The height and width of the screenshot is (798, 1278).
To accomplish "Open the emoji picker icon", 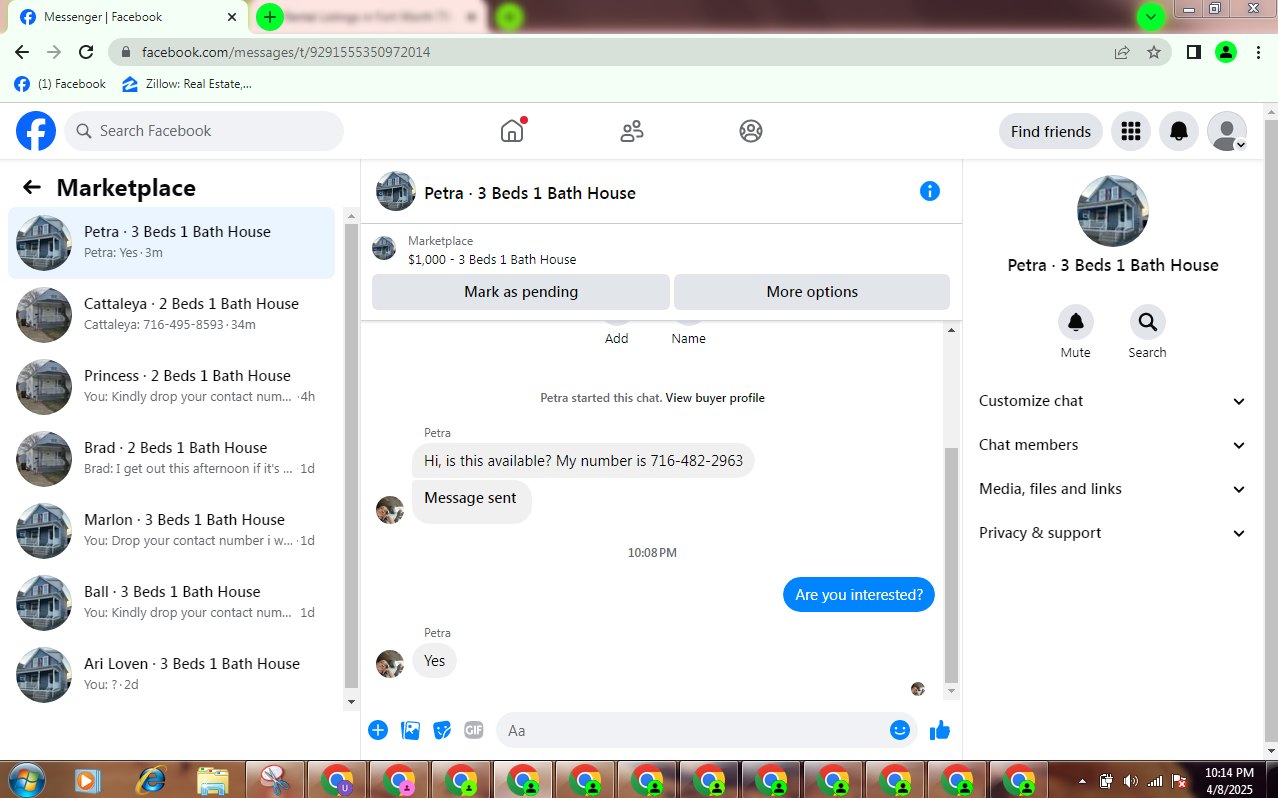I will 900,730.
